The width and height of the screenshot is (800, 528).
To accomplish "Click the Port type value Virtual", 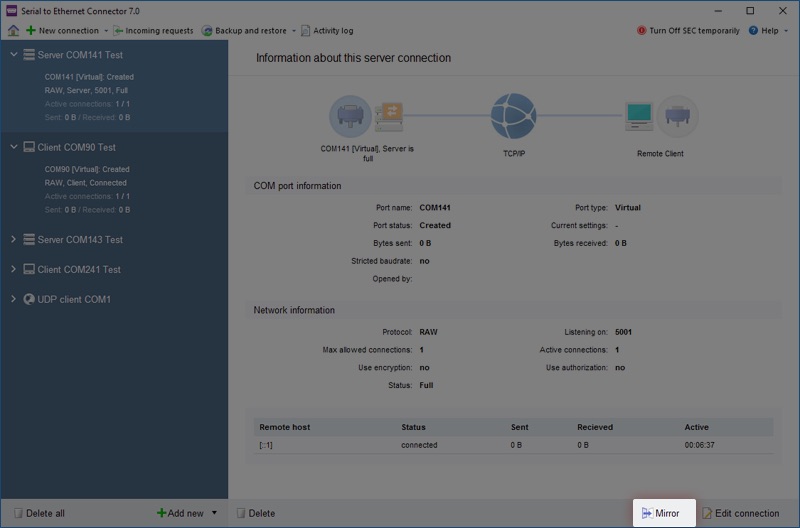I will click(628, 208).
